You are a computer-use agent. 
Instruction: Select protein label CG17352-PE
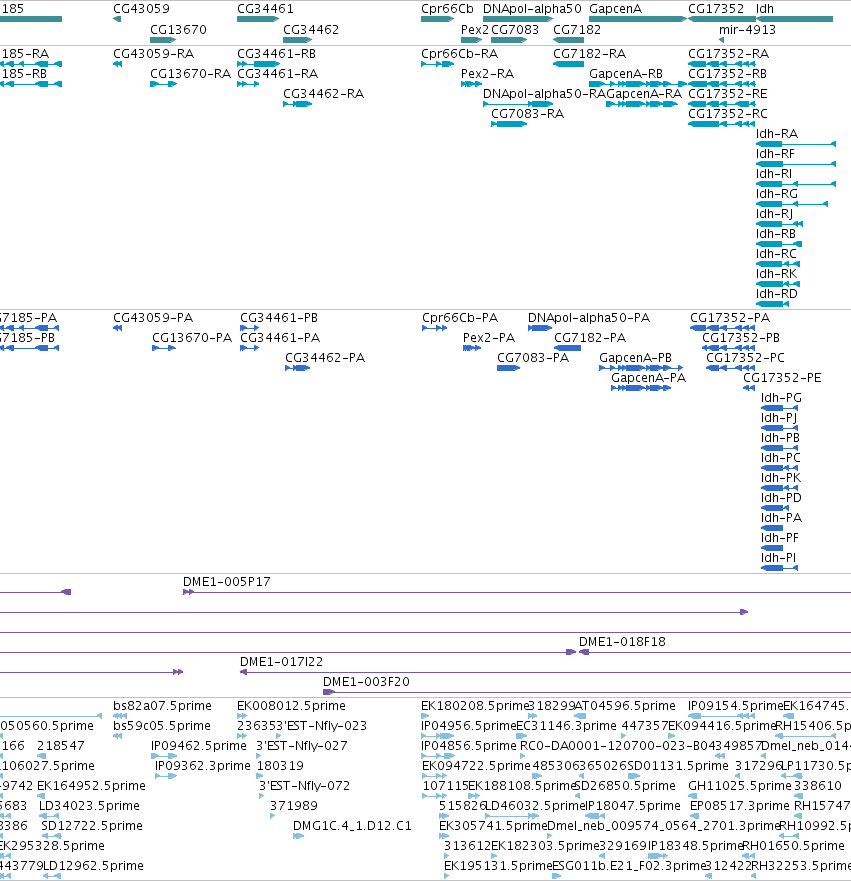[782, 378]
